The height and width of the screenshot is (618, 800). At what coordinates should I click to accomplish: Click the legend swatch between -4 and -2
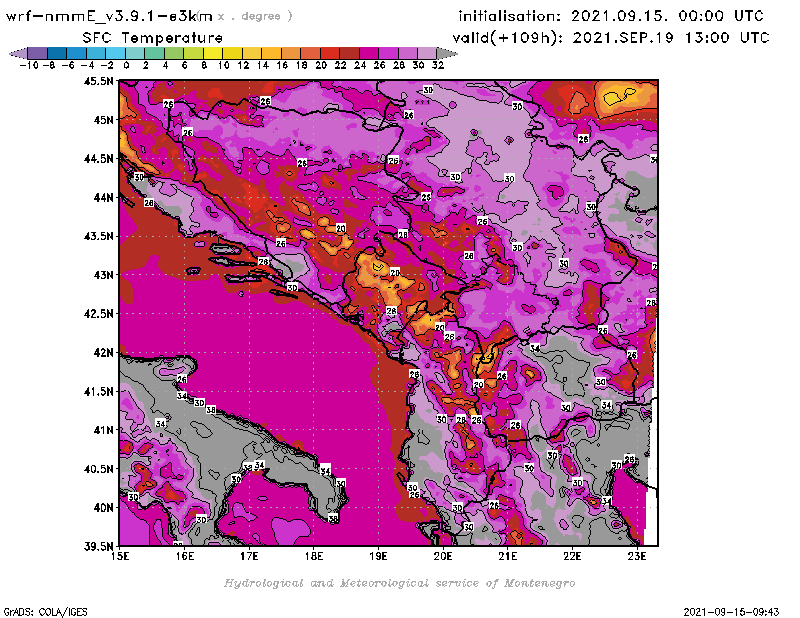pos(96,53)
